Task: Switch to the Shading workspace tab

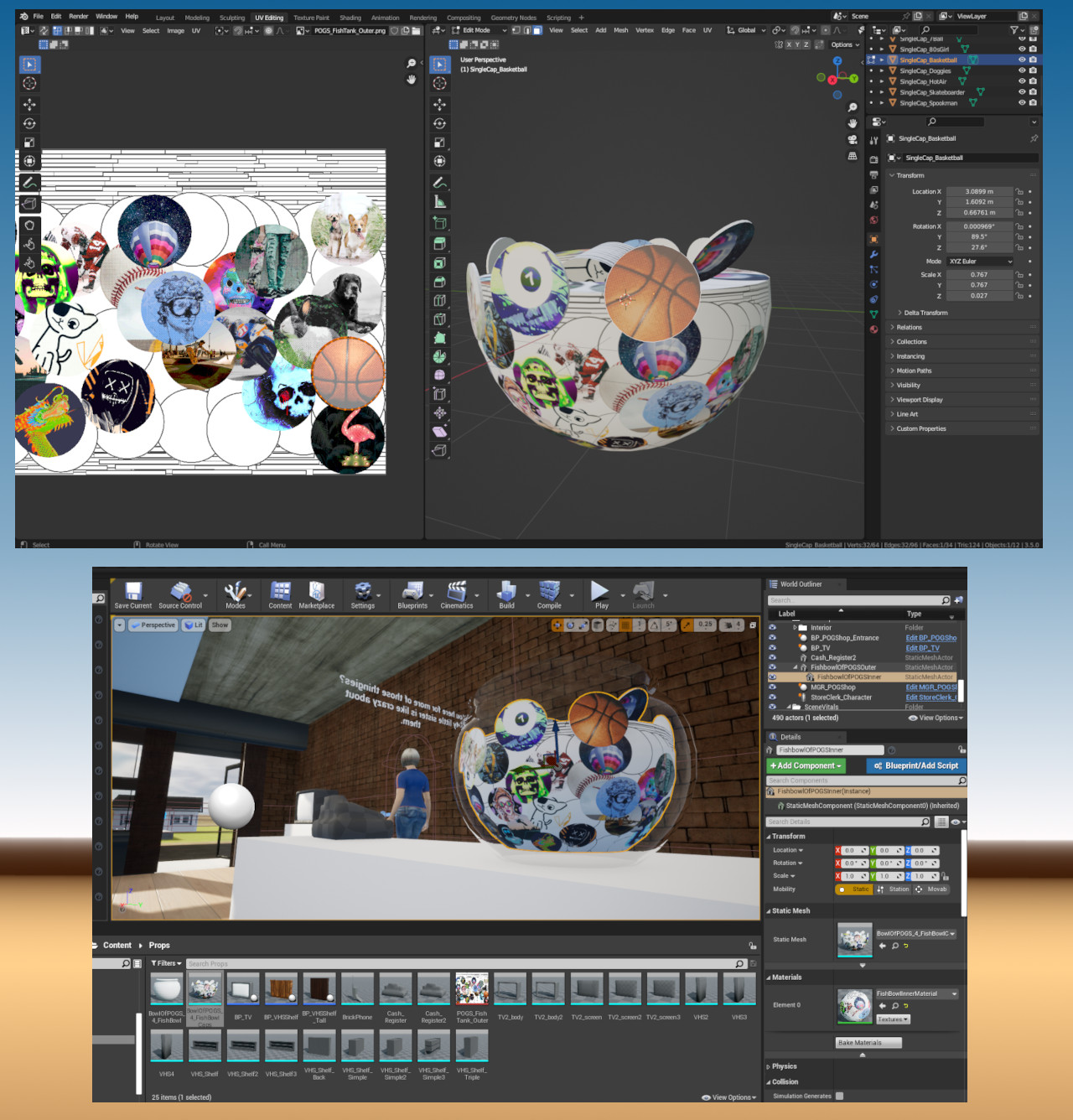Action: (x=350, y=18)
